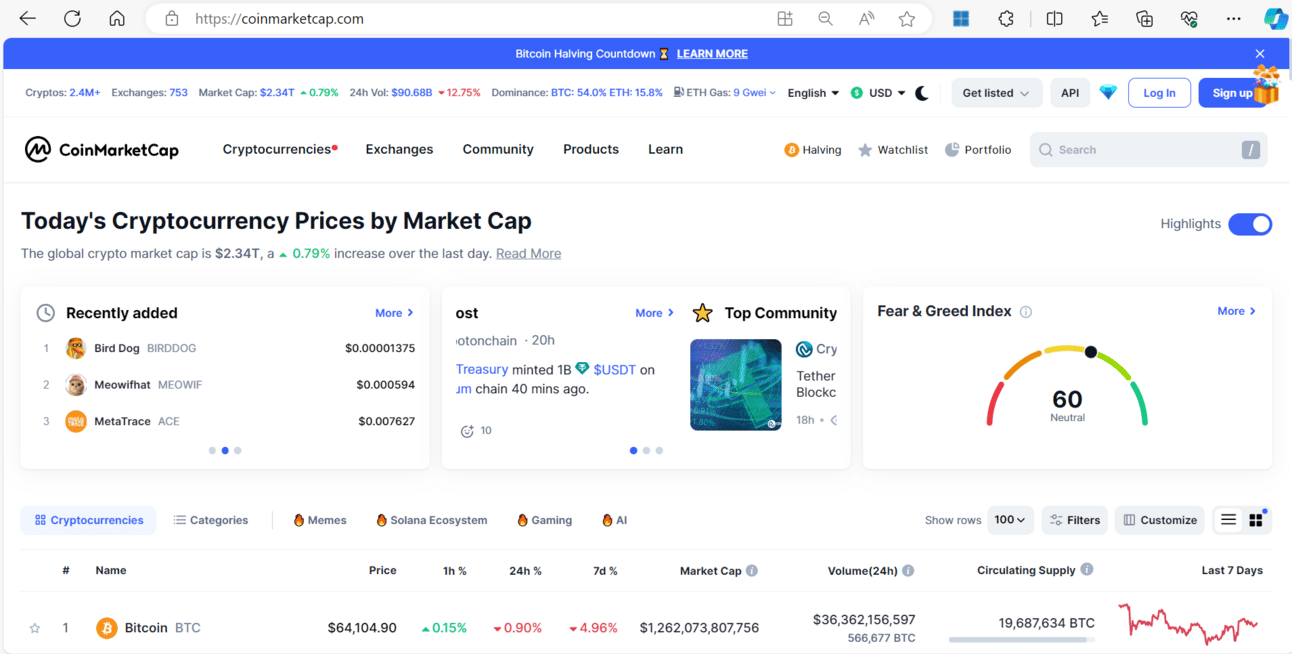This screenshot has height=654, width=1292.
Task: Open the browser home page icon
Action: tap(117, 19)
